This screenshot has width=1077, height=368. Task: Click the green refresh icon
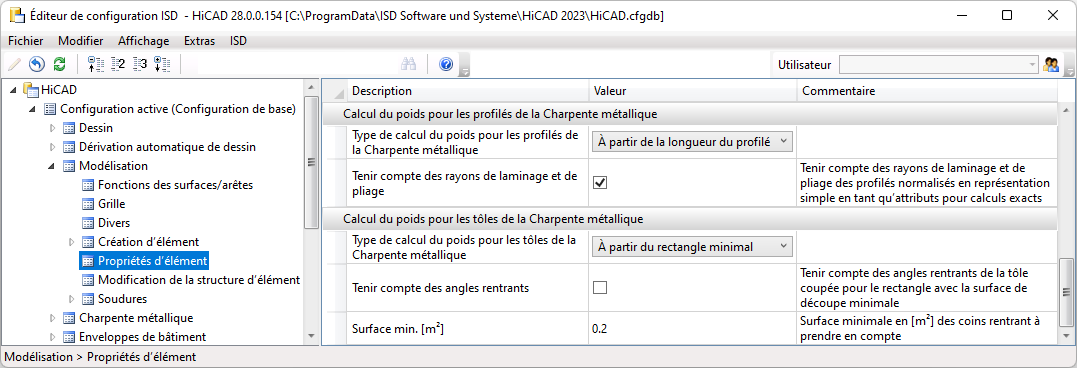point(59,65)
